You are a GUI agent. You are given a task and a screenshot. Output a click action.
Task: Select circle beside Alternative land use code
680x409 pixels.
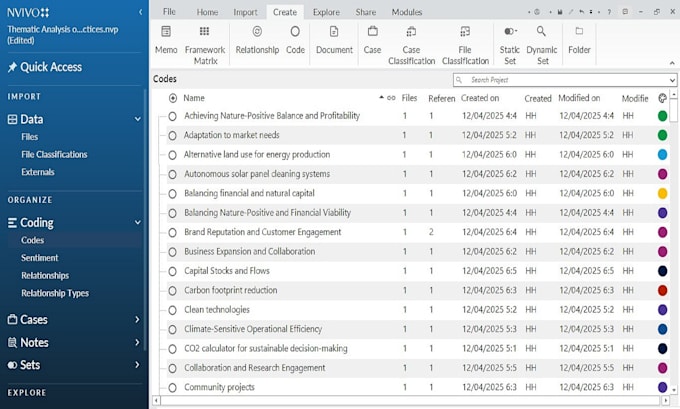(x=172, y=155)
